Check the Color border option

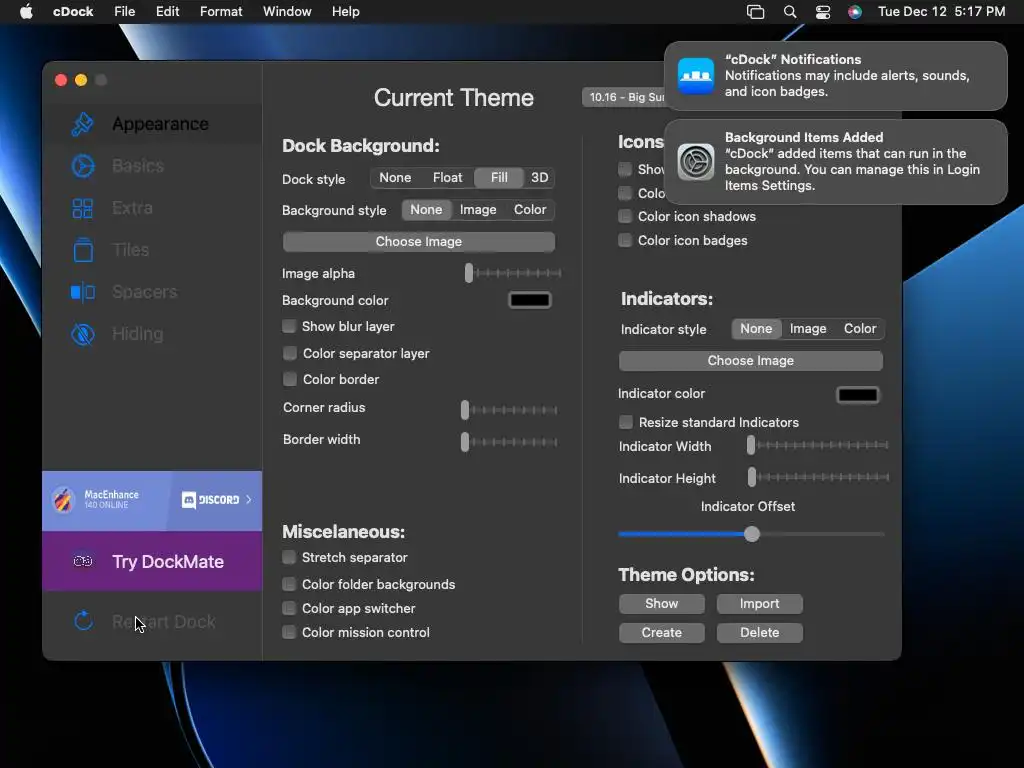289,379
